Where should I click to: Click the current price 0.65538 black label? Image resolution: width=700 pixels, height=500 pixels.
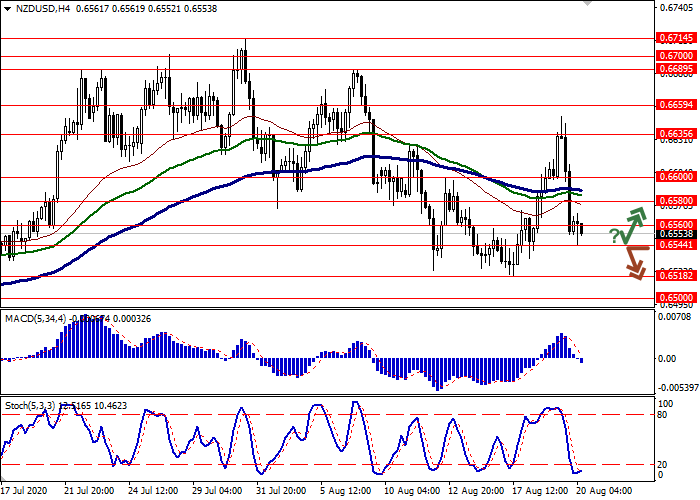(678, 234)
